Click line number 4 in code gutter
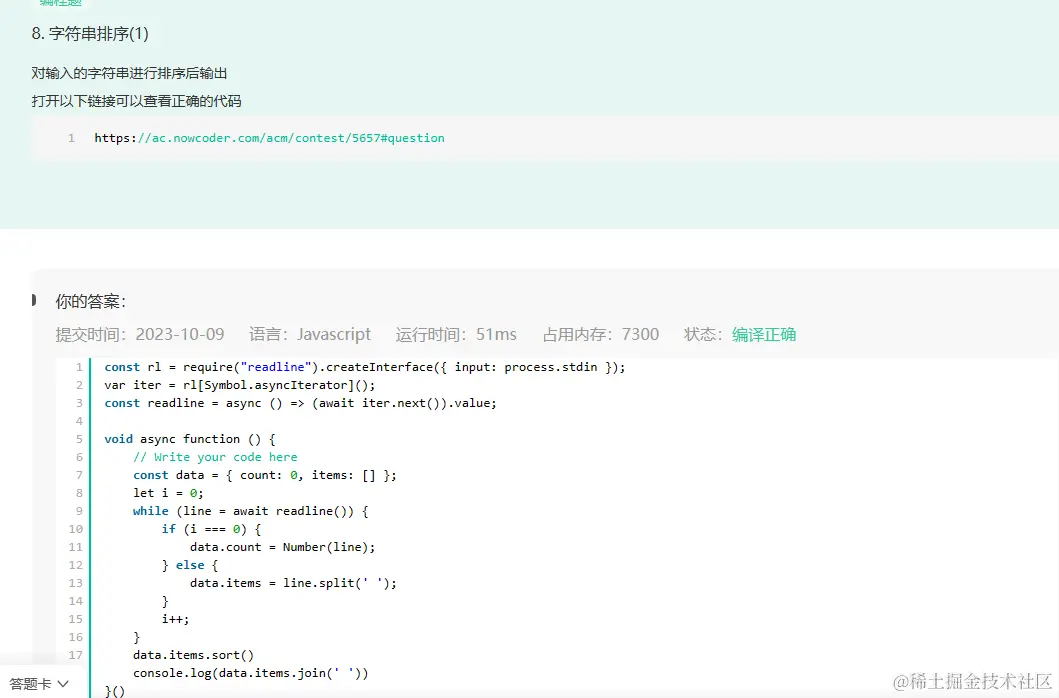Screen dimensions: 1059x698 tap(79, 421)
